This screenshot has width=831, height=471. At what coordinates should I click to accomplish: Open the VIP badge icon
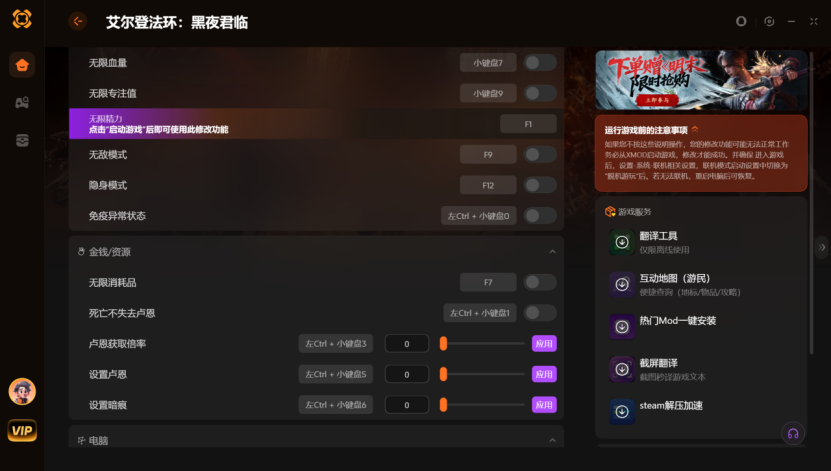pyautogui.click(x=22, y=430)
